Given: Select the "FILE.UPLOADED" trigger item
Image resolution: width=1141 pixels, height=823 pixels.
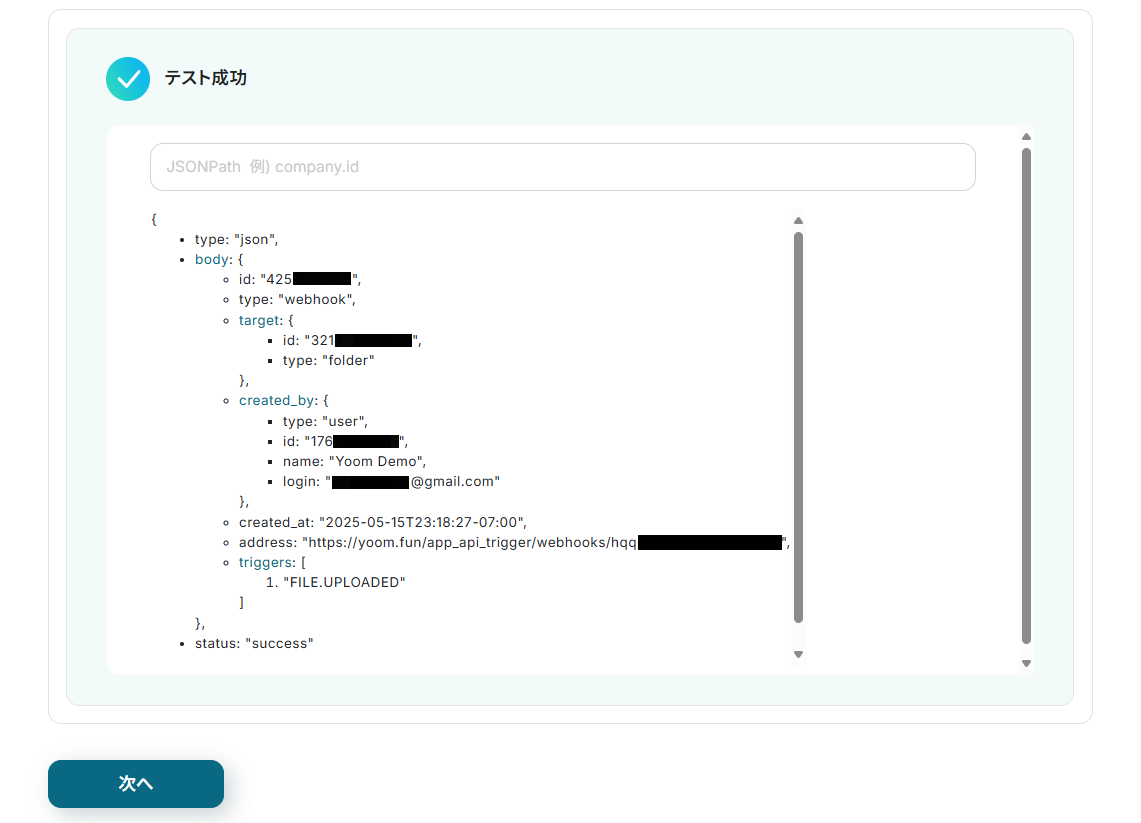Looking at the screenshot, I should click(x=344, y=582).
